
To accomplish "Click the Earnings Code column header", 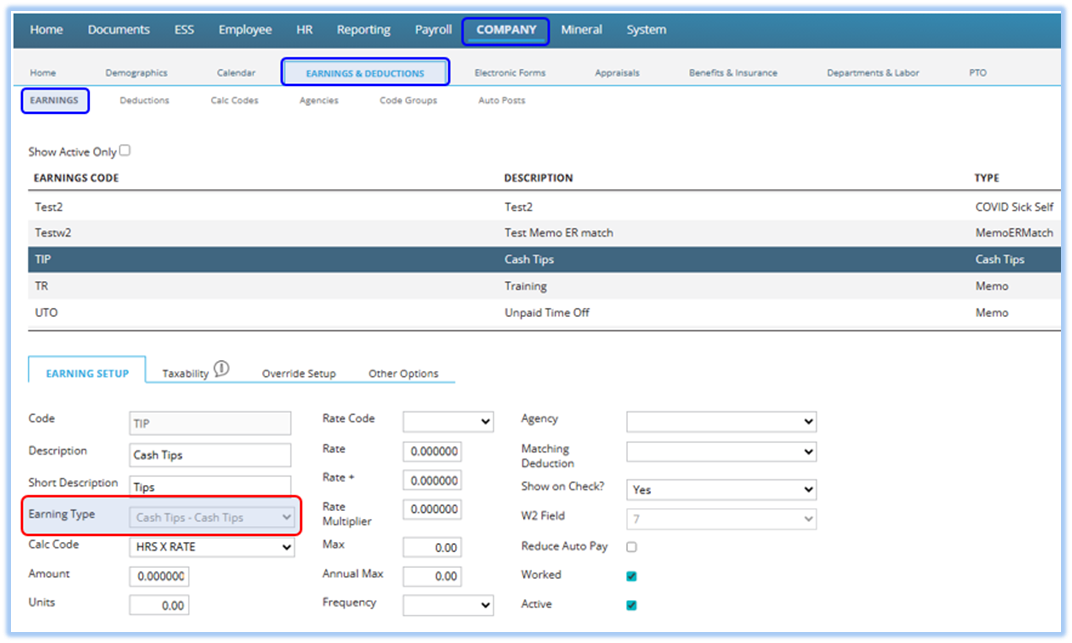I will (x=76, y=178).
